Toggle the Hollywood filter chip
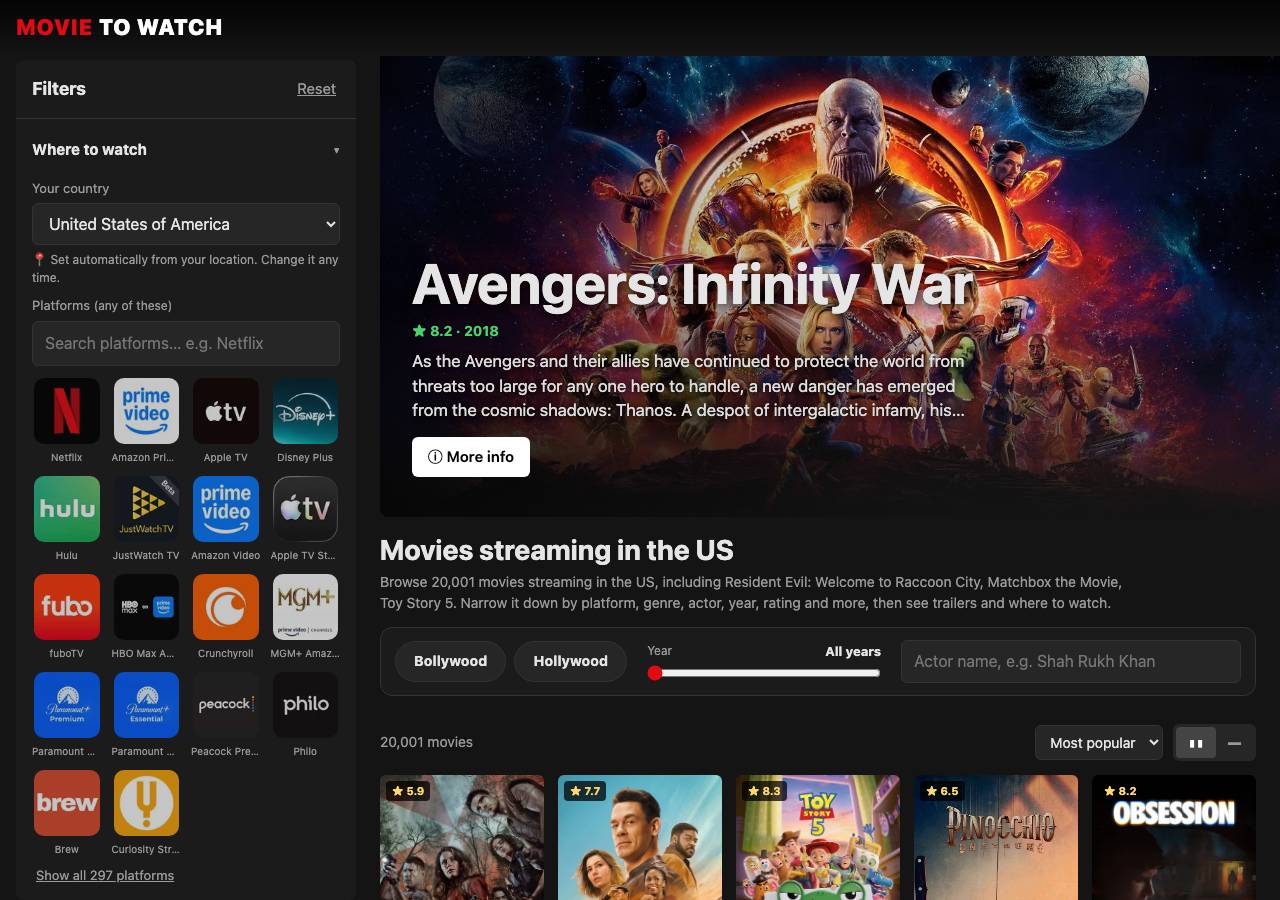The image size is (1280, 900). coord(570,661)
